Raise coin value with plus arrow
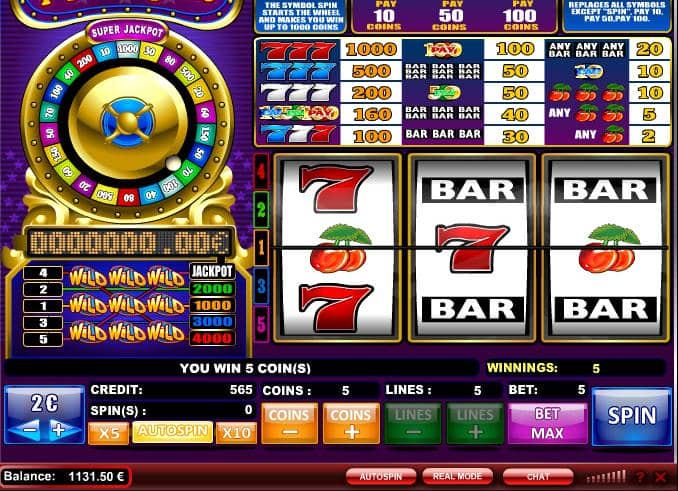 pos(62,430)
